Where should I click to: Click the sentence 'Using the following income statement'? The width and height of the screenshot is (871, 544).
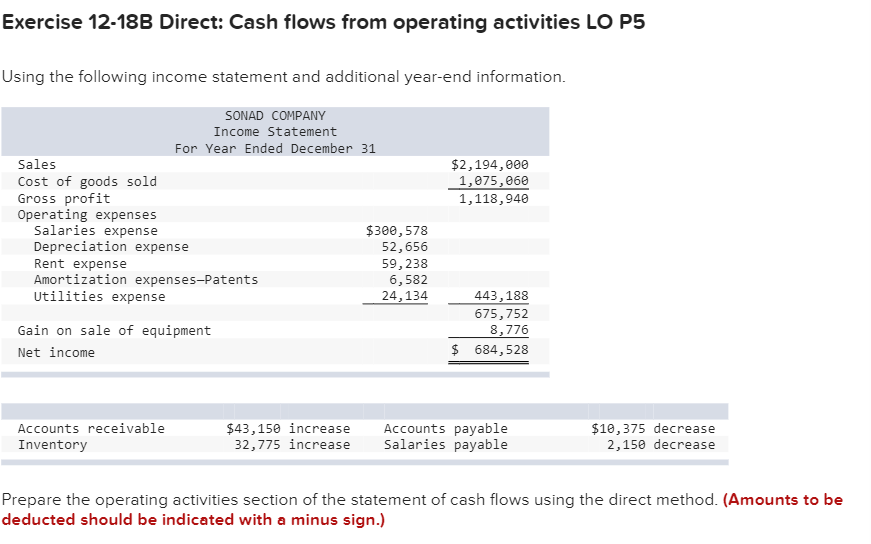[x=283, y=77]
